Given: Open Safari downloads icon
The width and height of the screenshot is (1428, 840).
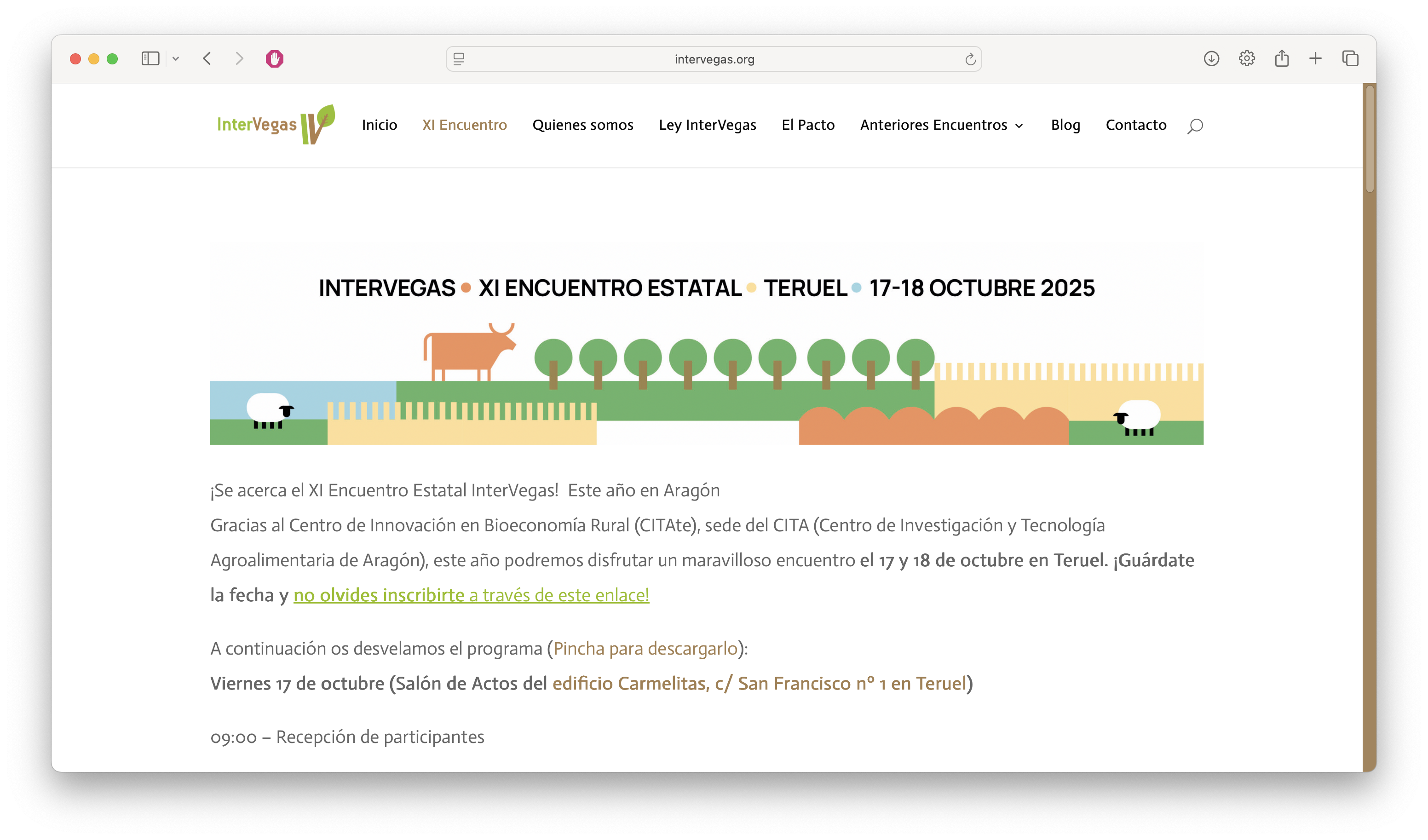Looking at the screenshot, I should [1211, 58].
